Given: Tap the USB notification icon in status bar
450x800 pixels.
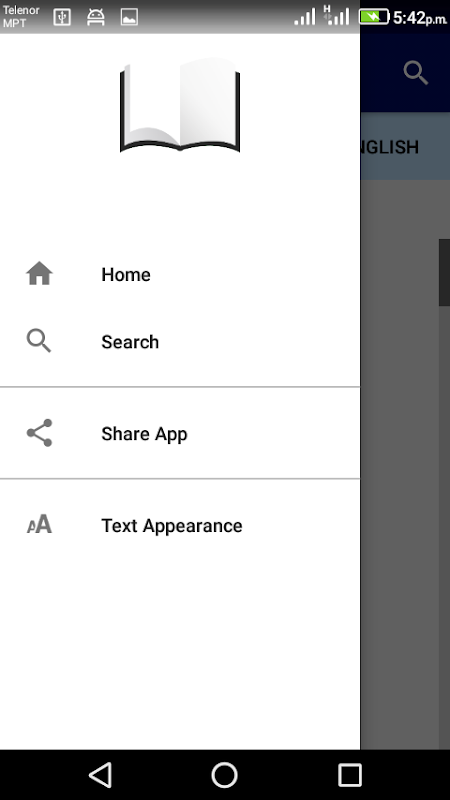Looking at the screenshot, I should tap(62, 17).
